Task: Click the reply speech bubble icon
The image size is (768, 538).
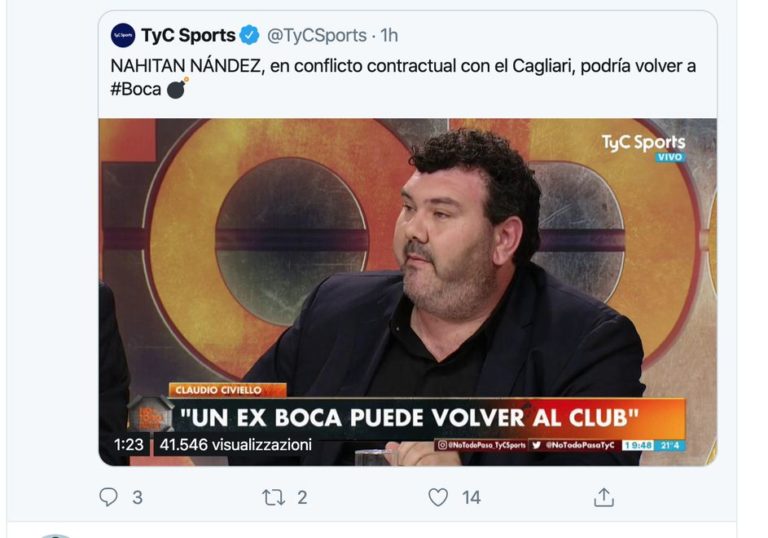Action: 108,497
